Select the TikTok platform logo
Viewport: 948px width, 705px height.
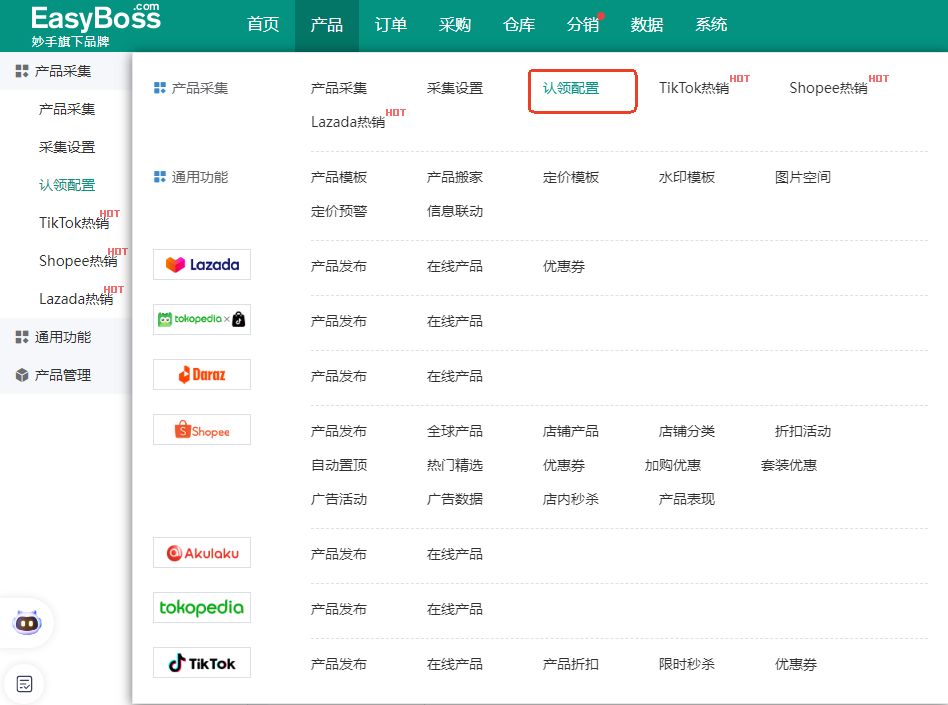[x=202, y=663]
